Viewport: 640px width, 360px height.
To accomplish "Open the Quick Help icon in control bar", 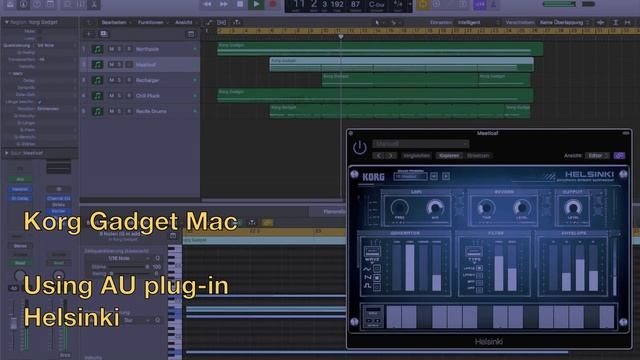I will point(37,4).
